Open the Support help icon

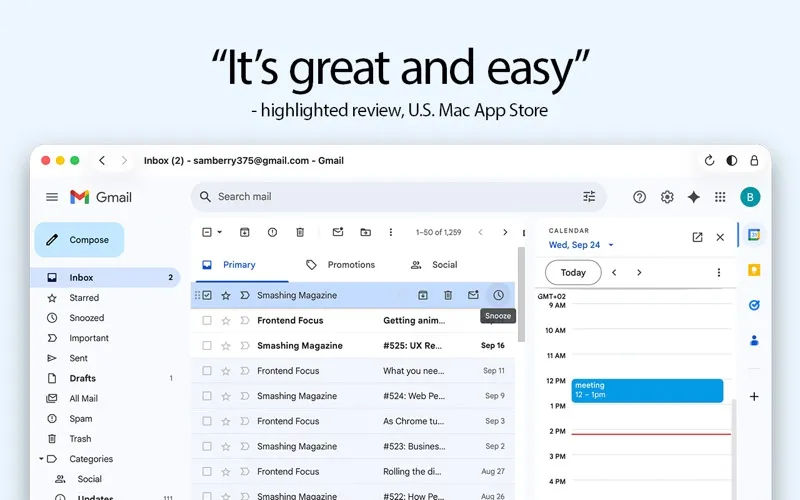click(639, 197)
